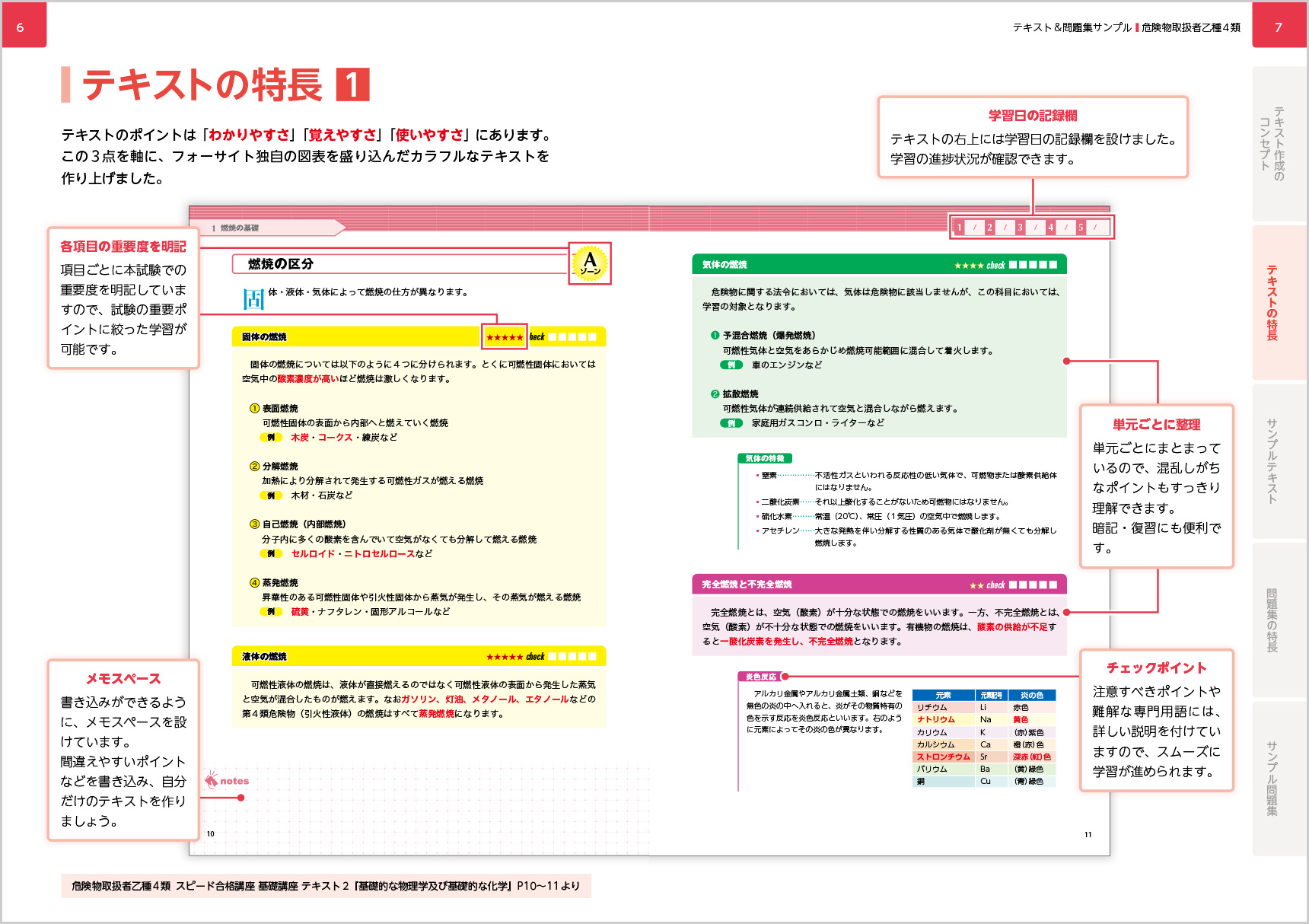The image size is (1309, 924).
Task: Click the green bullet 2 for 拡散燃焼
Action: coord(715,394)
